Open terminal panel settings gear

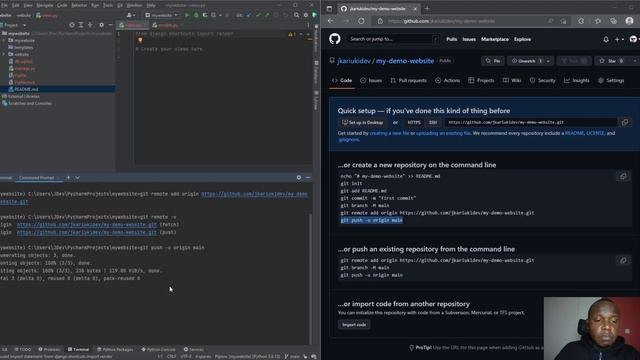299,178
